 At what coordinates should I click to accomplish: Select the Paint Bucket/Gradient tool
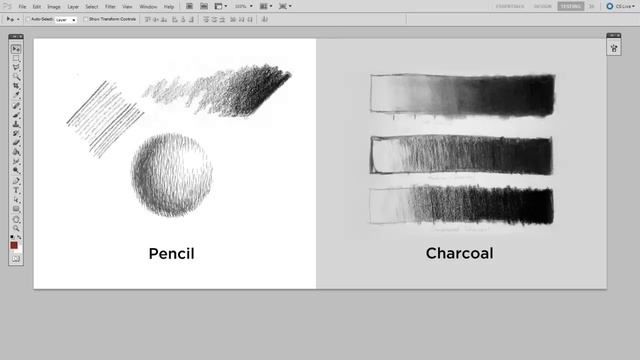click(16, 152)
